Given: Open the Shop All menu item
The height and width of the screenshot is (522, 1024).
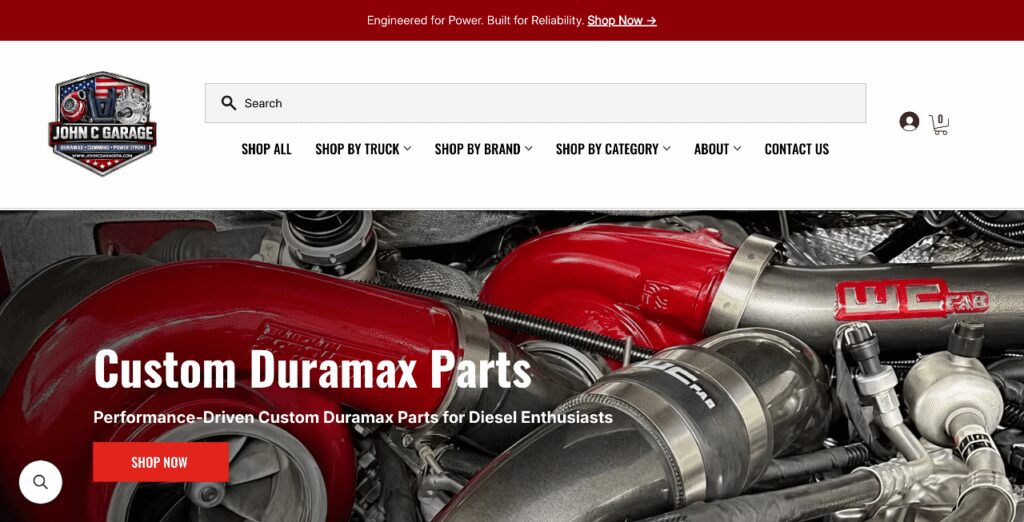Looking at the screenshot, I should pyautogui.click(x=266, y=149).
